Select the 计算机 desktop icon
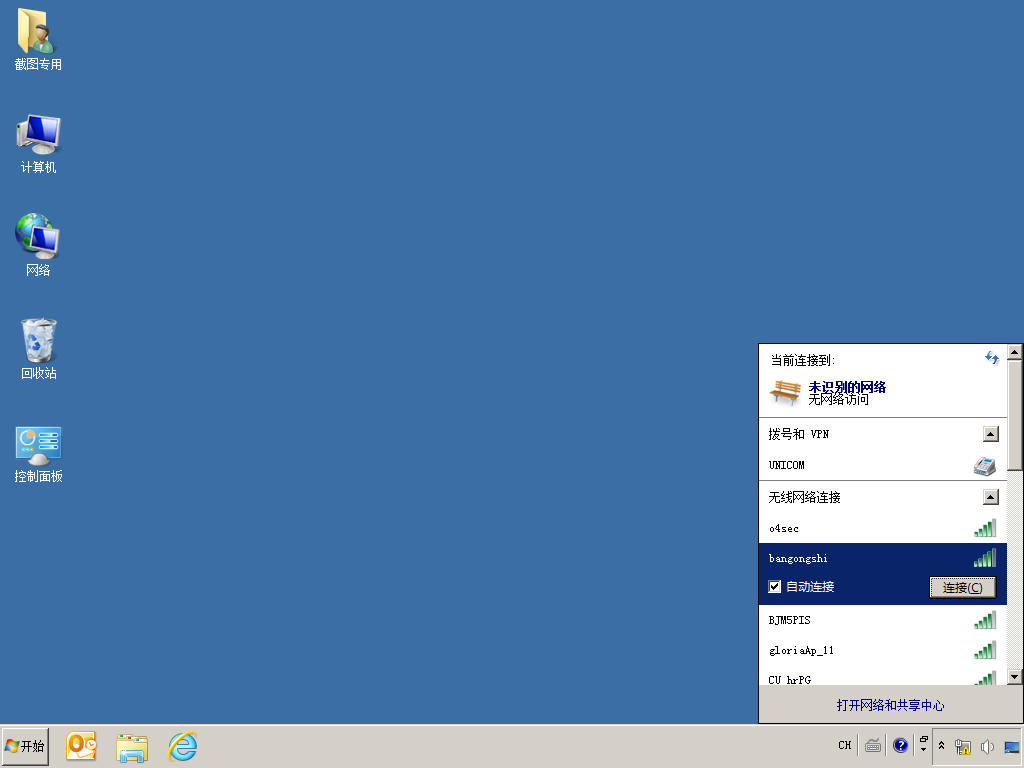 pos(38,144)
